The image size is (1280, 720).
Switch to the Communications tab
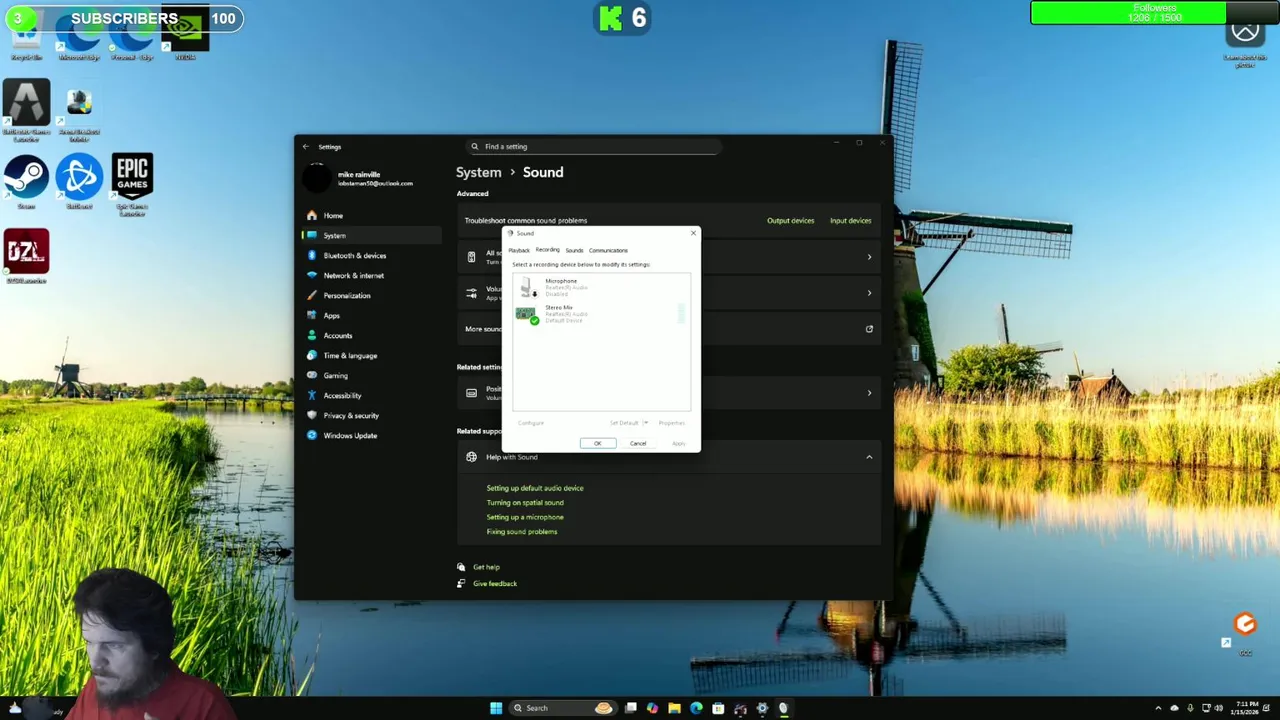click(x=608, y=250)
